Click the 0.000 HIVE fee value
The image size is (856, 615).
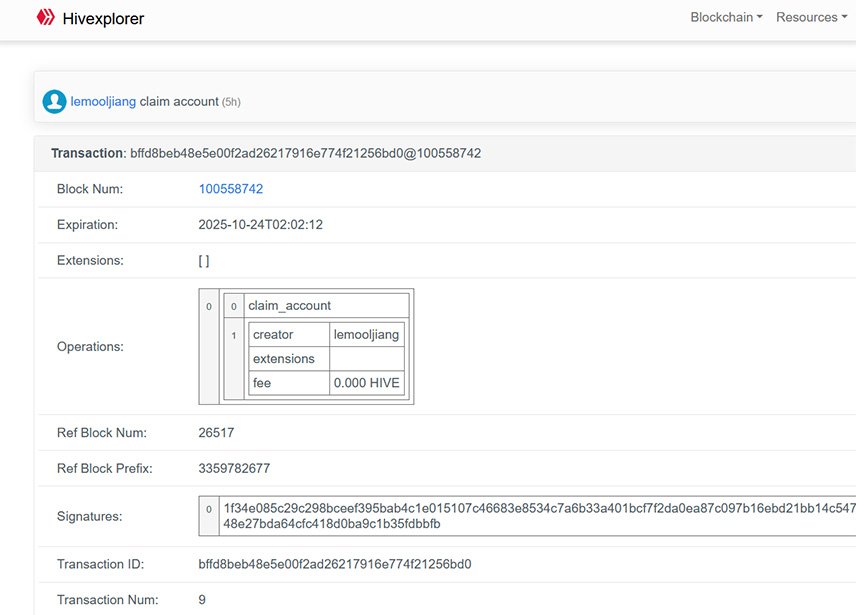coord(366,383)
